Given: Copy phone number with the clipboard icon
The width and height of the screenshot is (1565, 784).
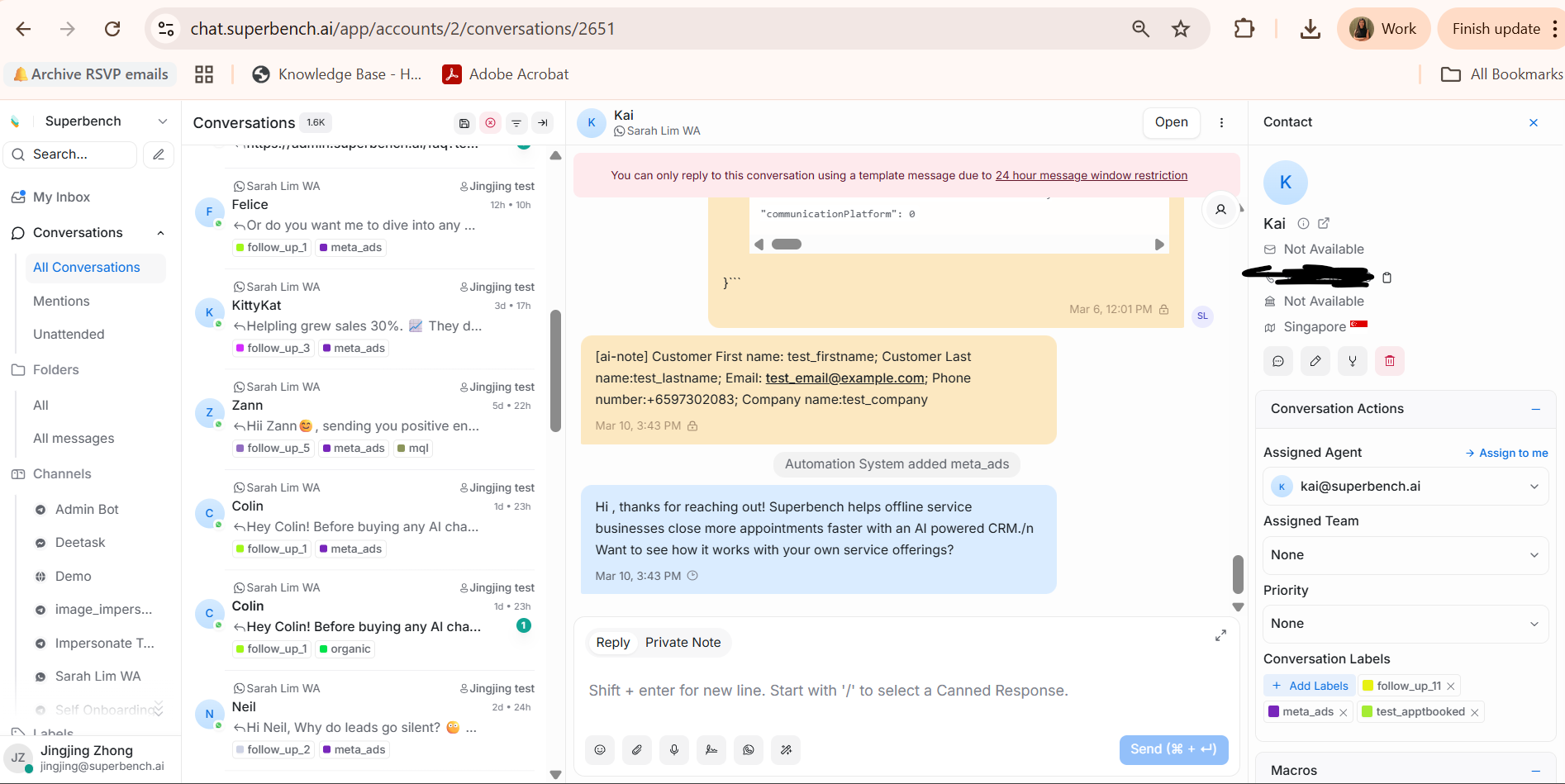Looking at the screenshot, I should click(x=1387, y=278).
